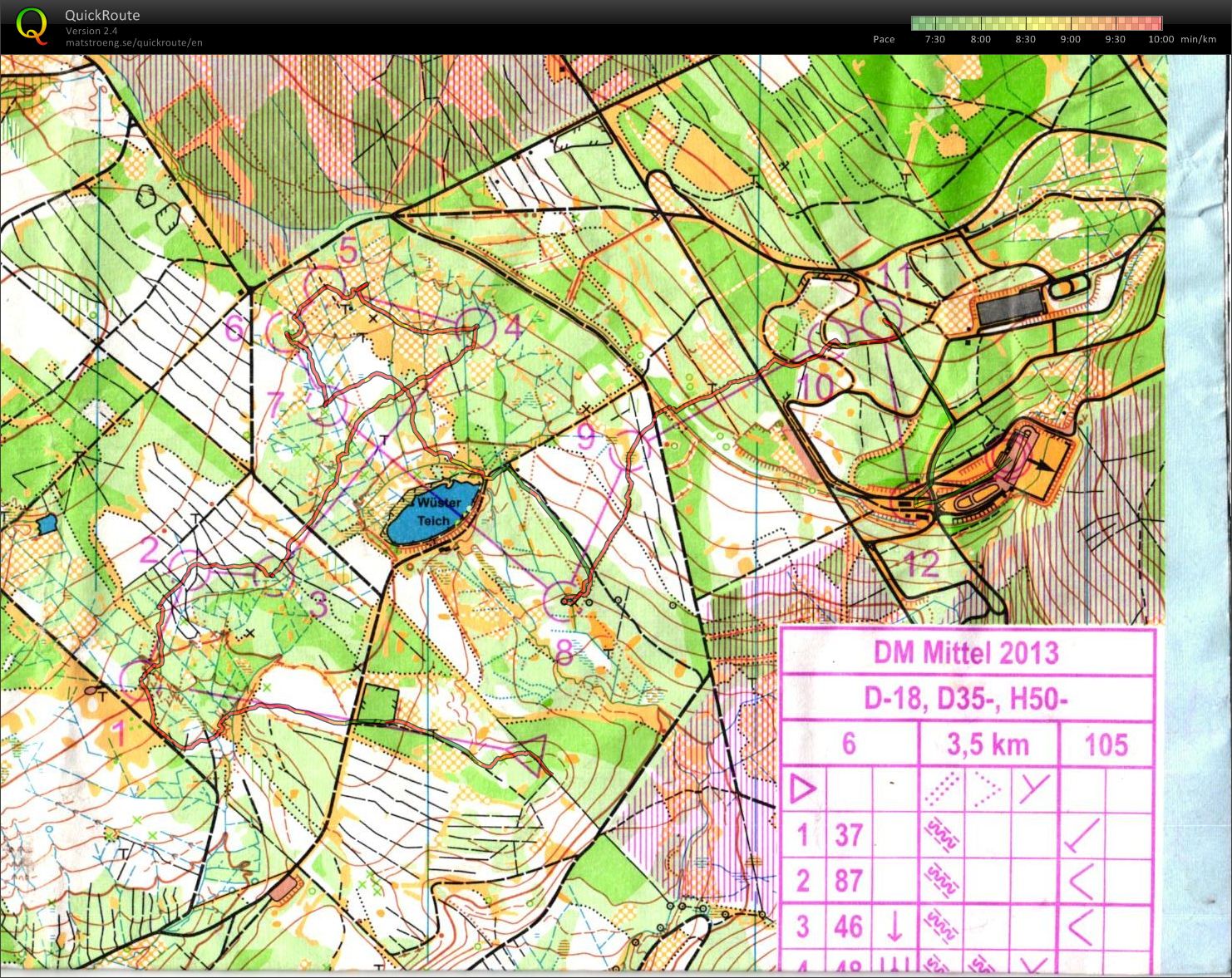Click the pace color gradient legend bar
1232x978 pixels.
pyautogui.click(x=1036, y=23)
